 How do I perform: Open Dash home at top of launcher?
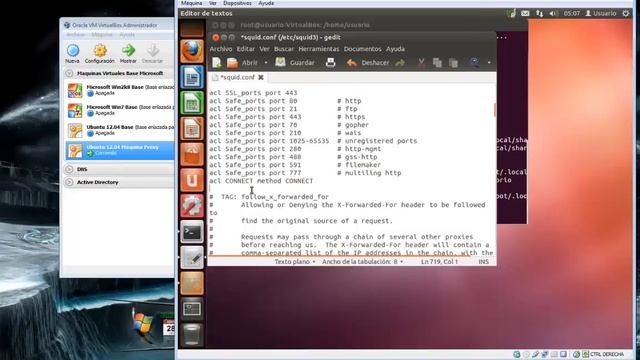pyautogui.click(x=192, y=28)
